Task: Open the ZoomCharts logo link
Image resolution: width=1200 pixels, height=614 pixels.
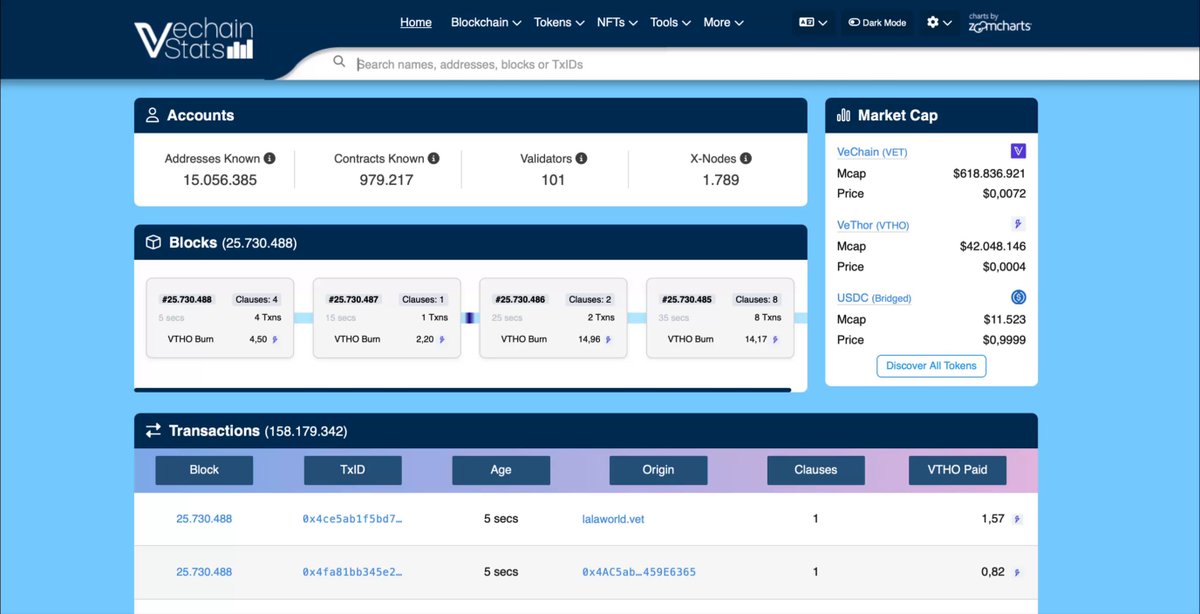Action: (x=1000, y=23)
